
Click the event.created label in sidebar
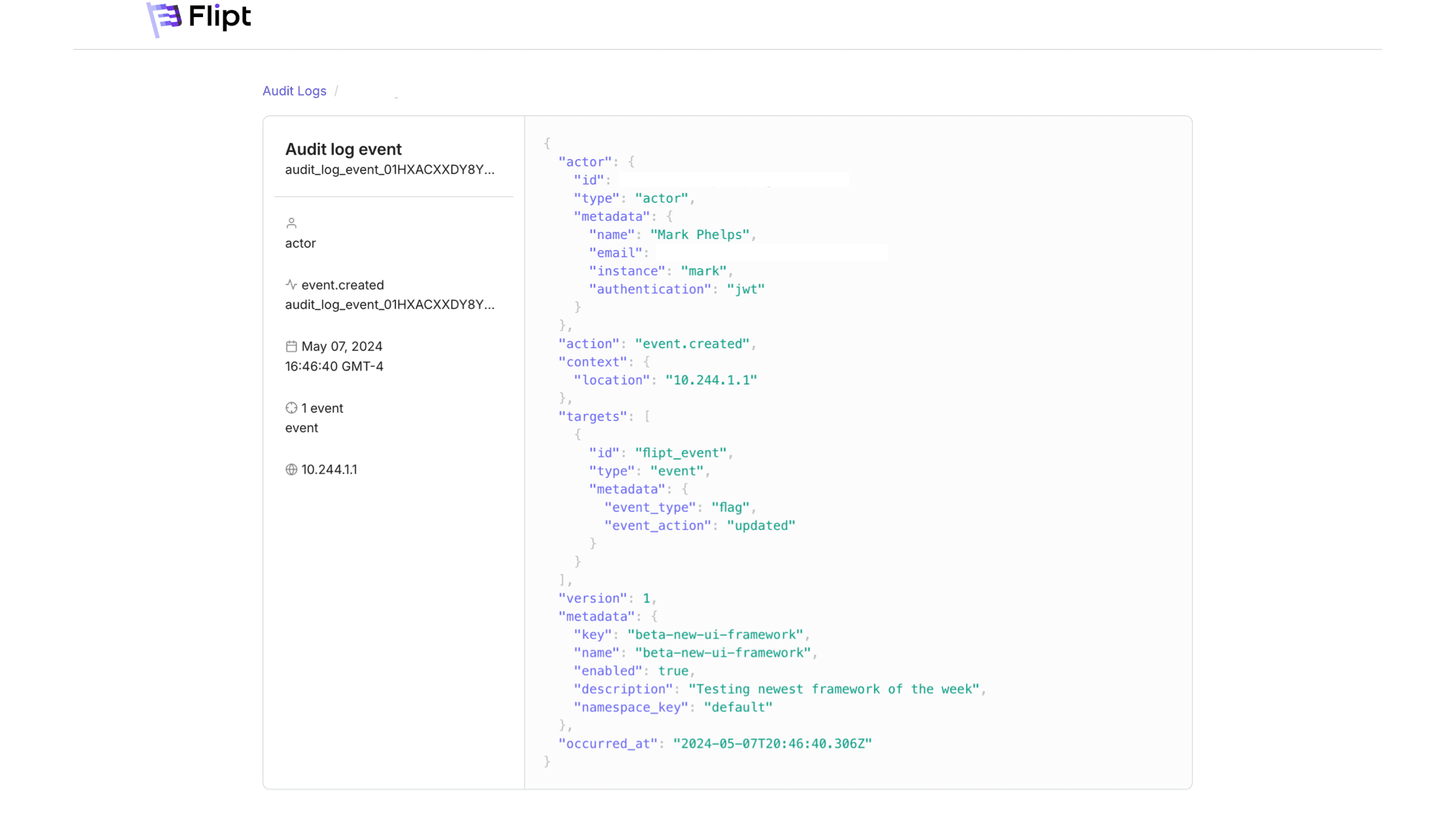pyautogui.click(x=342, y=285)
